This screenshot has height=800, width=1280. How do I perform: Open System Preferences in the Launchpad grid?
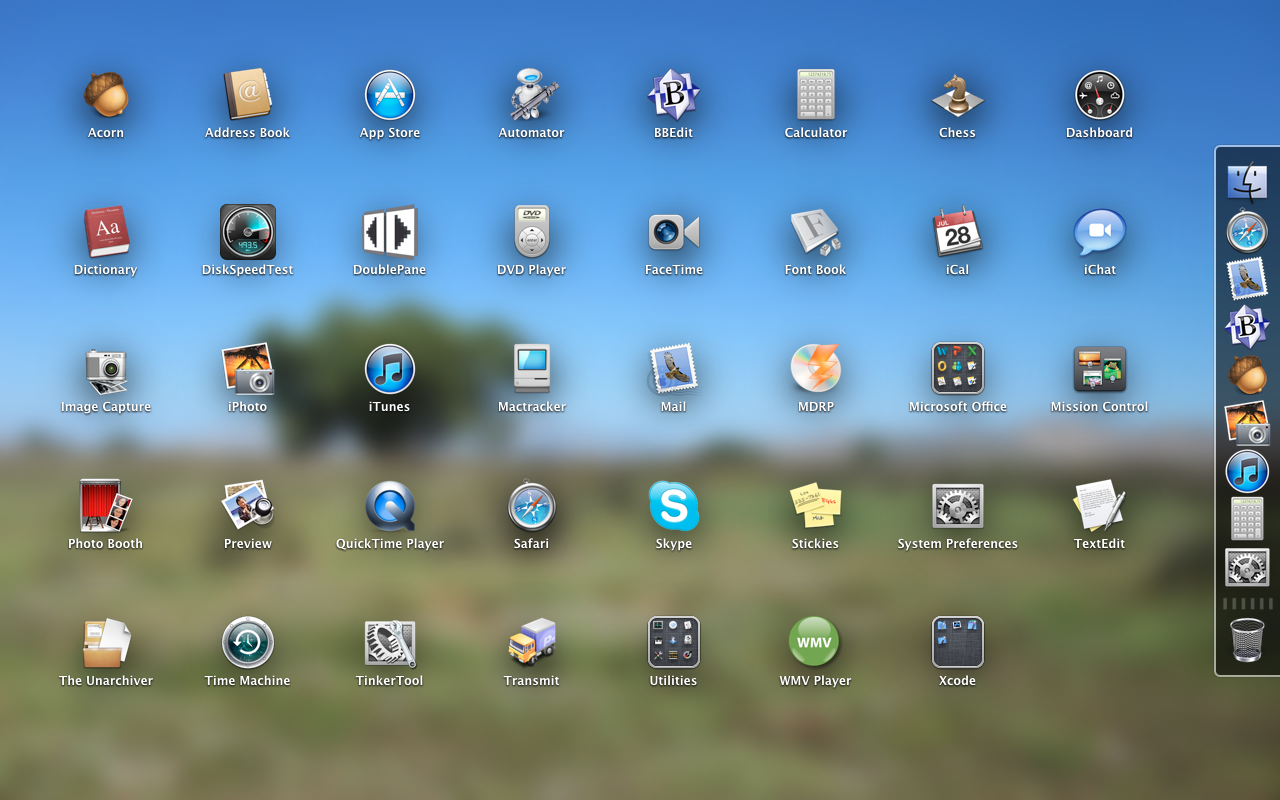[x=957, y=506]
